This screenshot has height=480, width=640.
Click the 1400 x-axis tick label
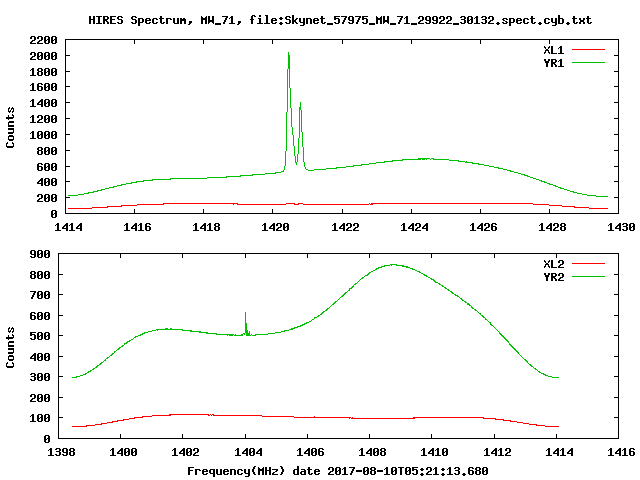(123, 452)
